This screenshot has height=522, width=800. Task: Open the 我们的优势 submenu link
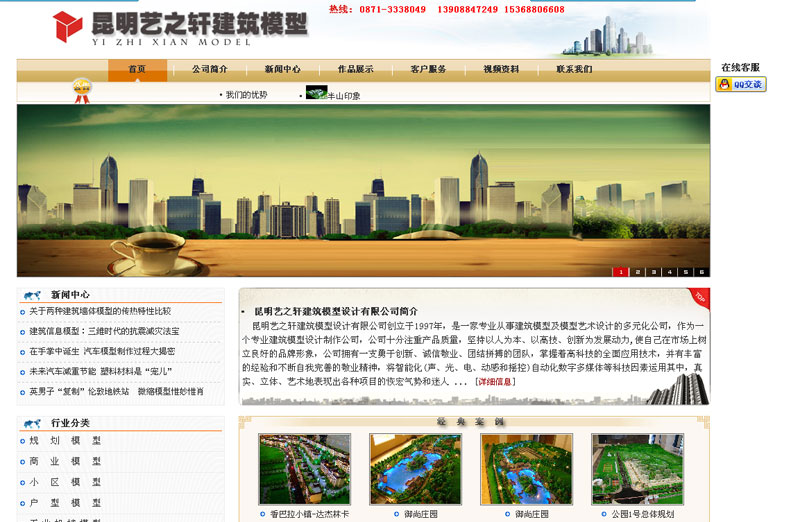point(246,95)
